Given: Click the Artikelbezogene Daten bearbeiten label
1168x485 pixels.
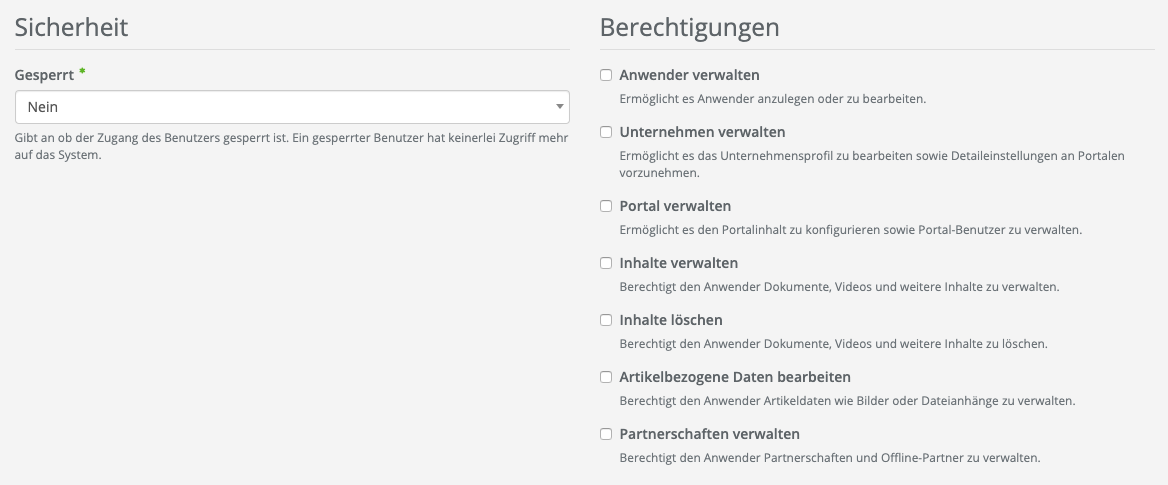Looking at the screenshot, I should click(735, 377).
